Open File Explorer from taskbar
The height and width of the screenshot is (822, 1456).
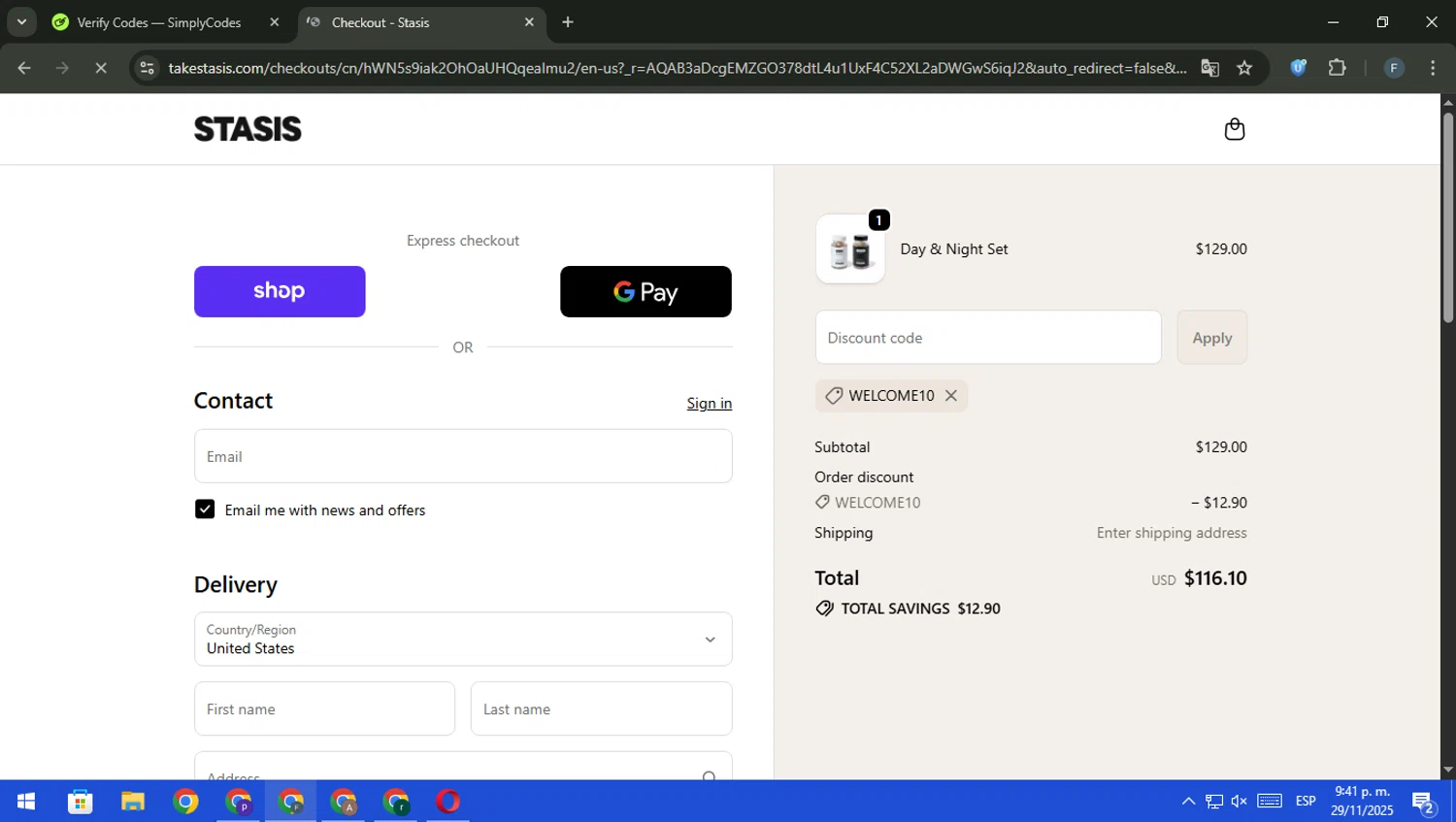pos(133,802)
